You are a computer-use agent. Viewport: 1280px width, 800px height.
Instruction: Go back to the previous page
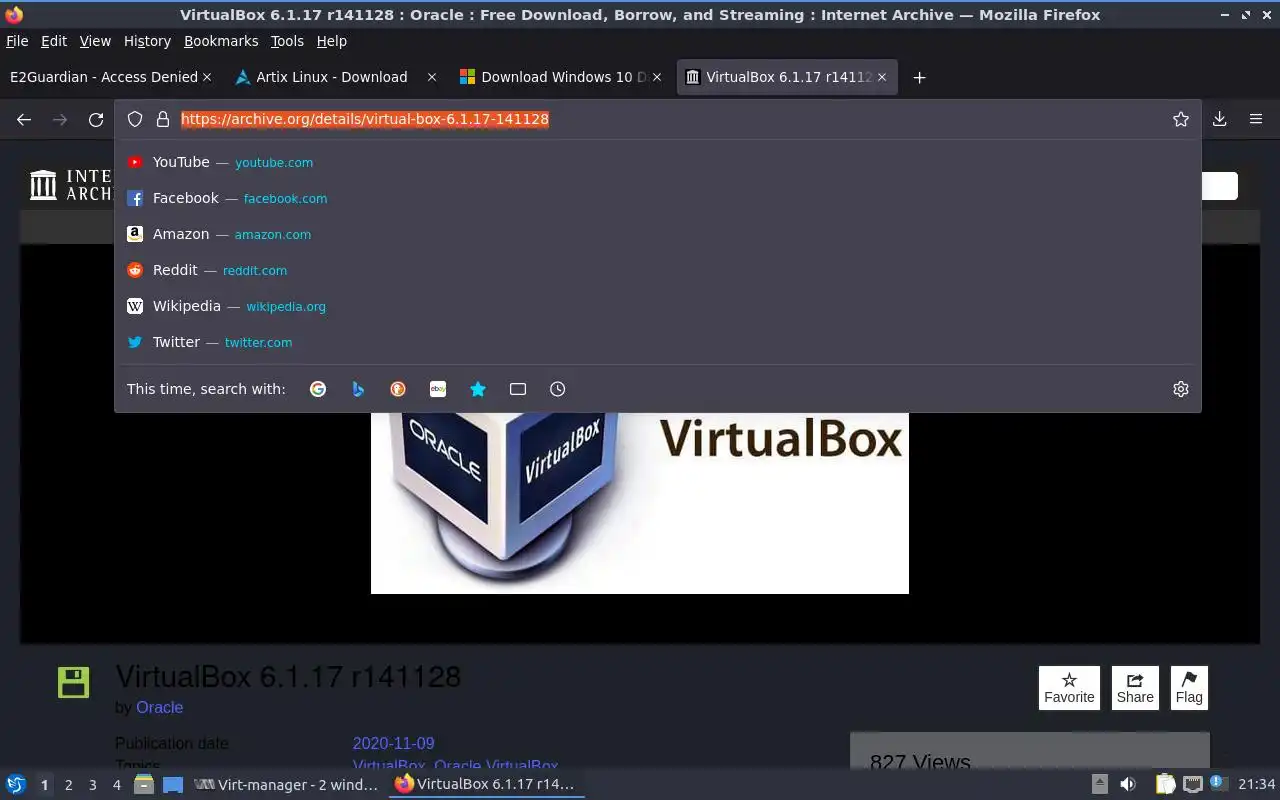(x=24, y=119)
